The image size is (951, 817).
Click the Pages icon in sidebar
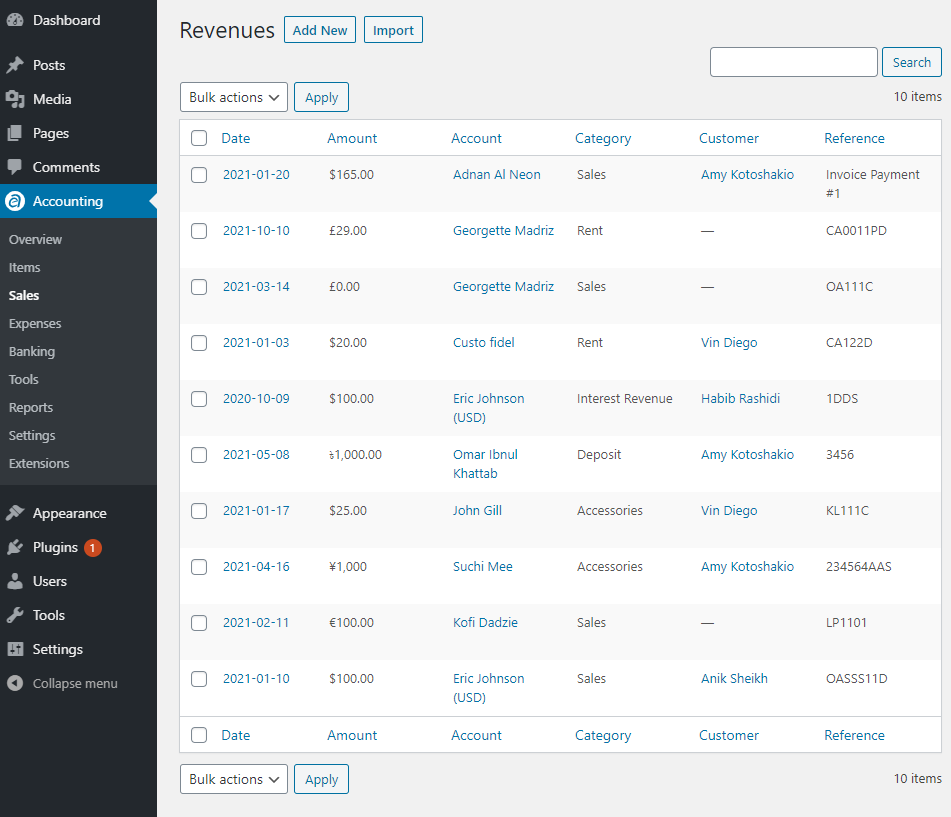tap(15, 133)
